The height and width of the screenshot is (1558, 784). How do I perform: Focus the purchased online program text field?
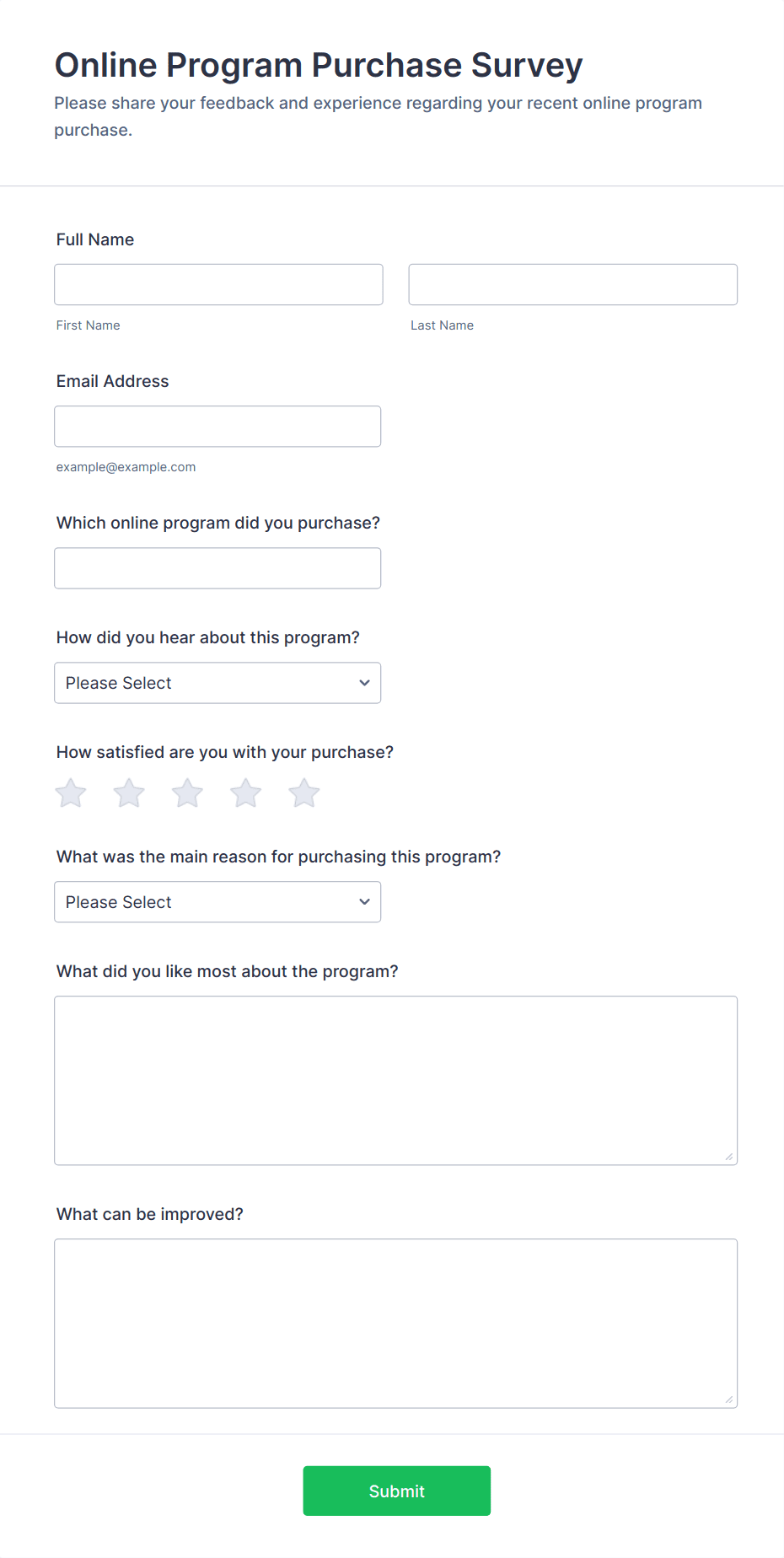click(x=217, y=568)
